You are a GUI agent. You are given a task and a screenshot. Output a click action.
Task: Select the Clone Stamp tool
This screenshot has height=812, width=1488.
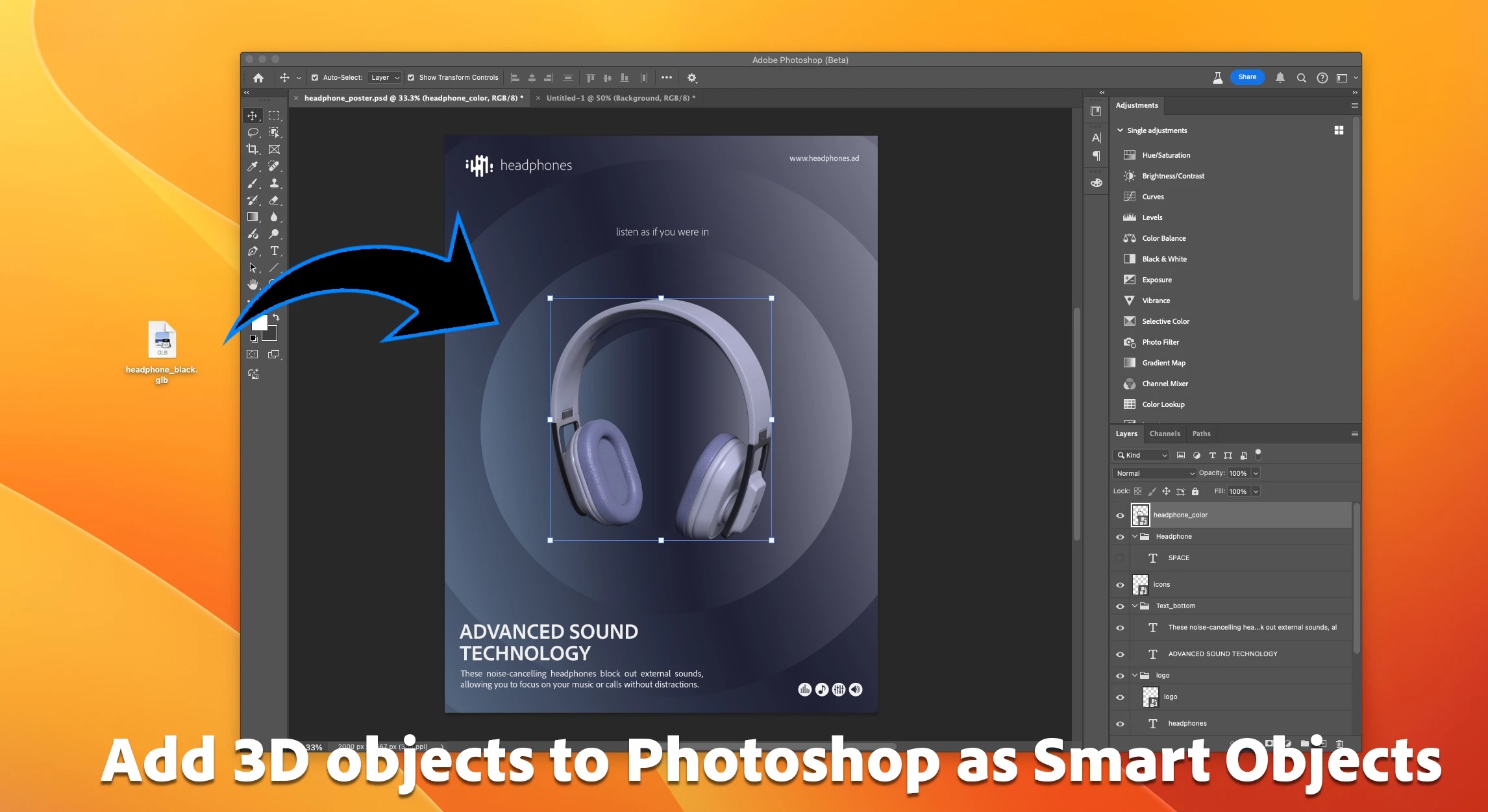275,184
